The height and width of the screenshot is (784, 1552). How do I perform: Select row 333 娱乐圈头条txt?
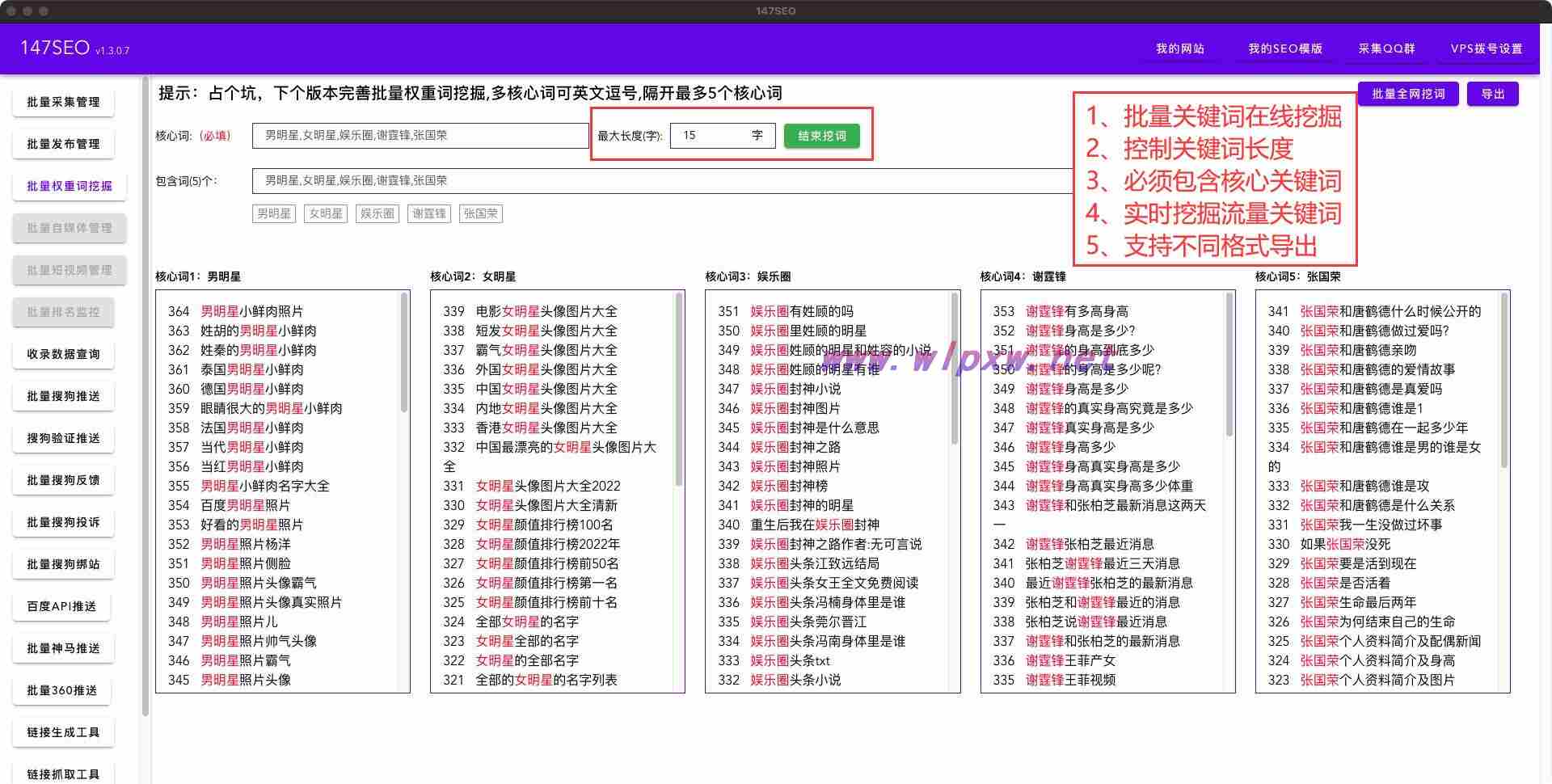pos(774,660)
